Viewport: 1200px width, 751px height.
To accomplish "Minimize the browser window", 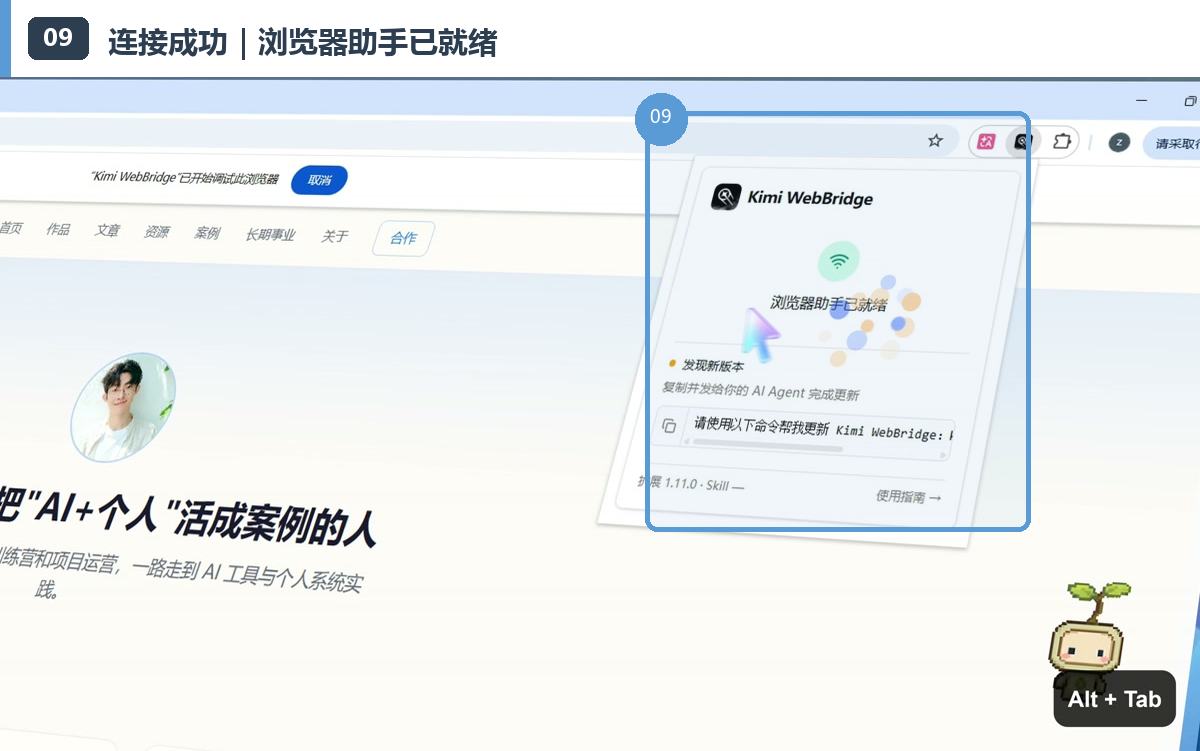I will click(x=1142, y=100).
